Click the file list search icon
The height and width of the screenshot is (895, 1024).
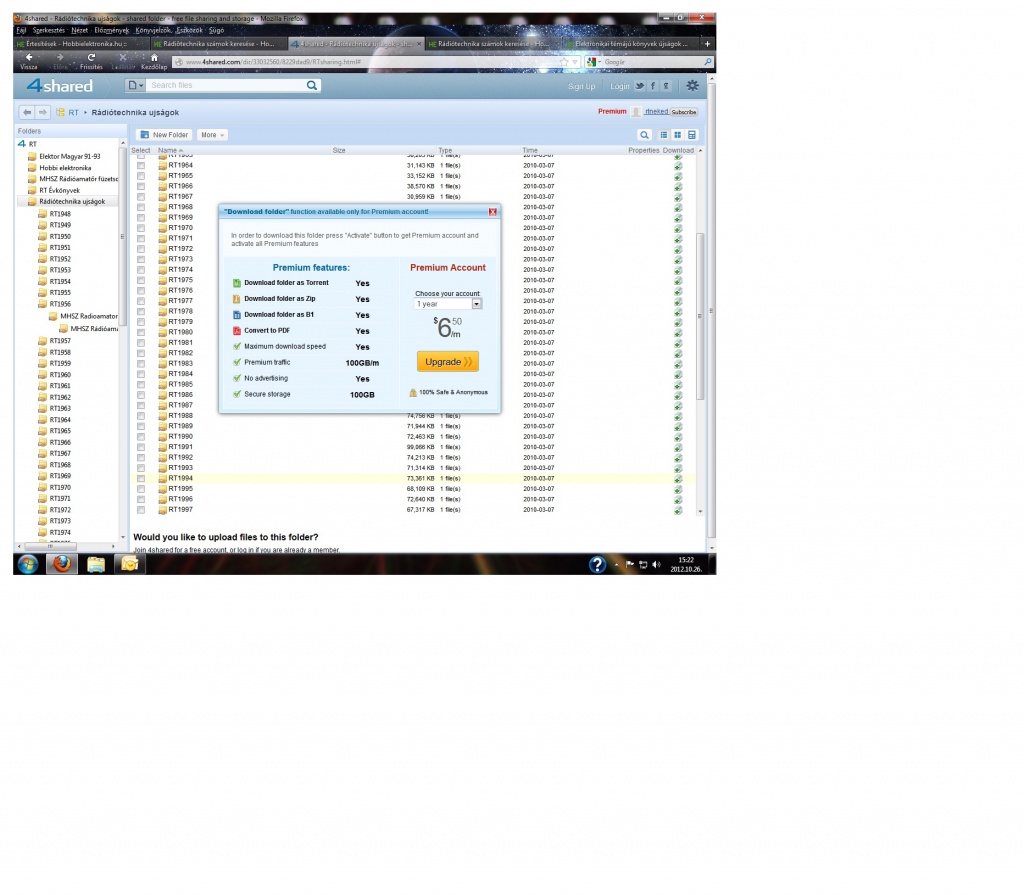(x=645, y=135)
